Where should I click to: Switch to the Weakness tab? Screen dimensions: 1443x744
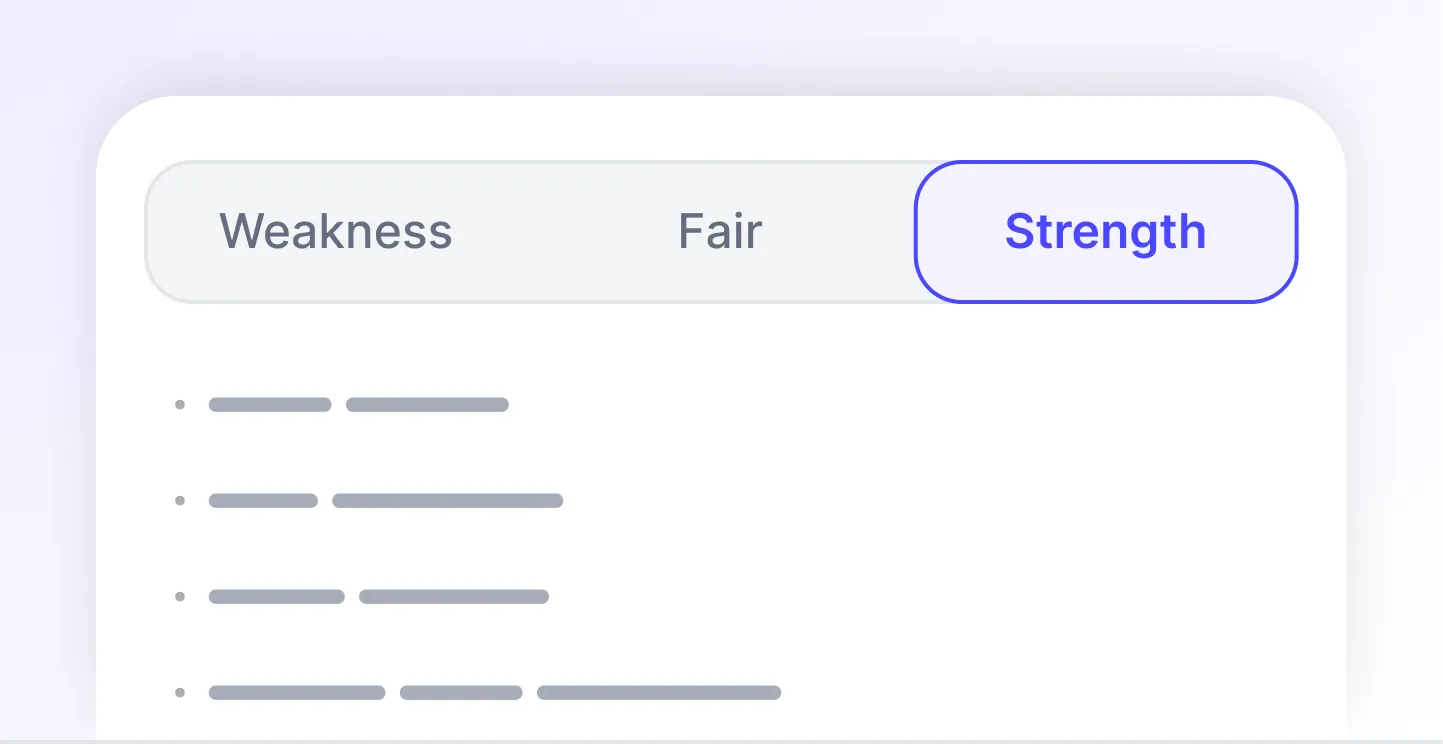[x=335, y=231]
